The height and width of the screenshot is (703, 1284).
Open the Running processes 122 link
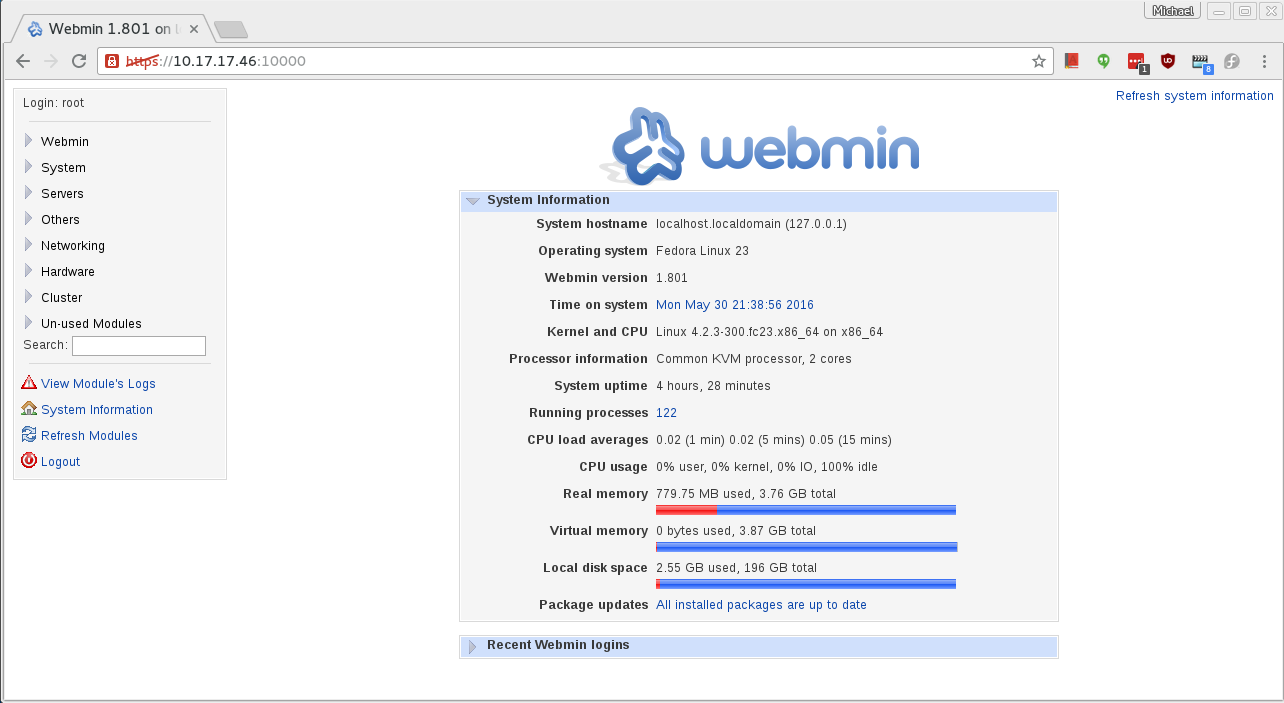pos(666,413)
